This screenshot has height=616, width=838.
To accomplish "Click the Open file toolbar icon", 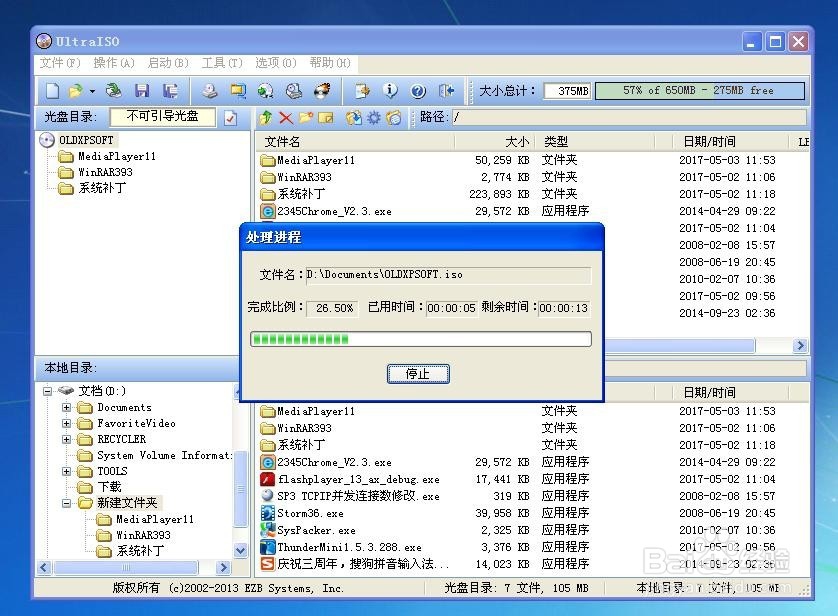I will click(x=76, y=91).
